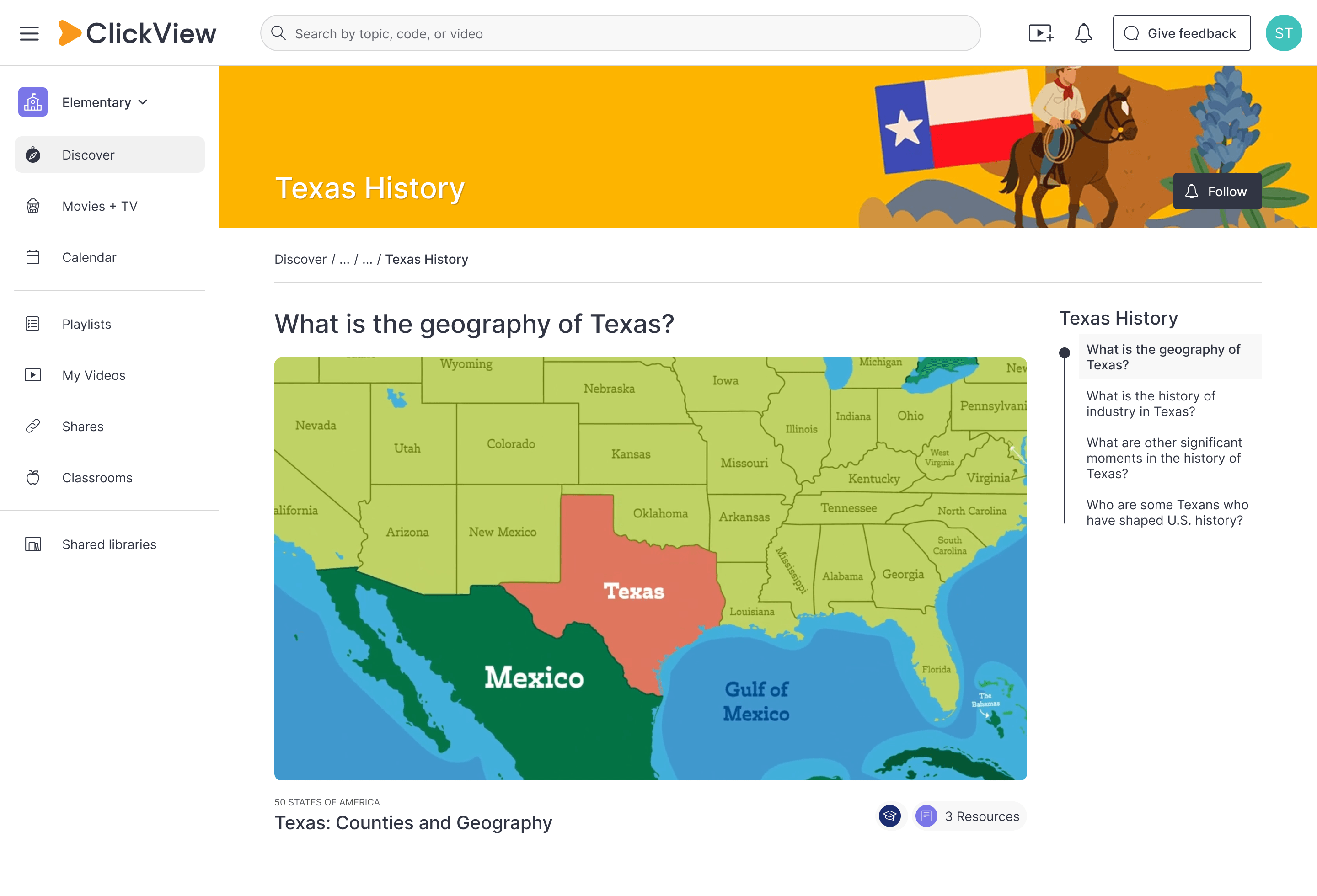The width and height of the screenshot is (1317, 896).
Task: Select 'What is the geography of Texas?' in outline
Action: click(x=1170, y=357)
